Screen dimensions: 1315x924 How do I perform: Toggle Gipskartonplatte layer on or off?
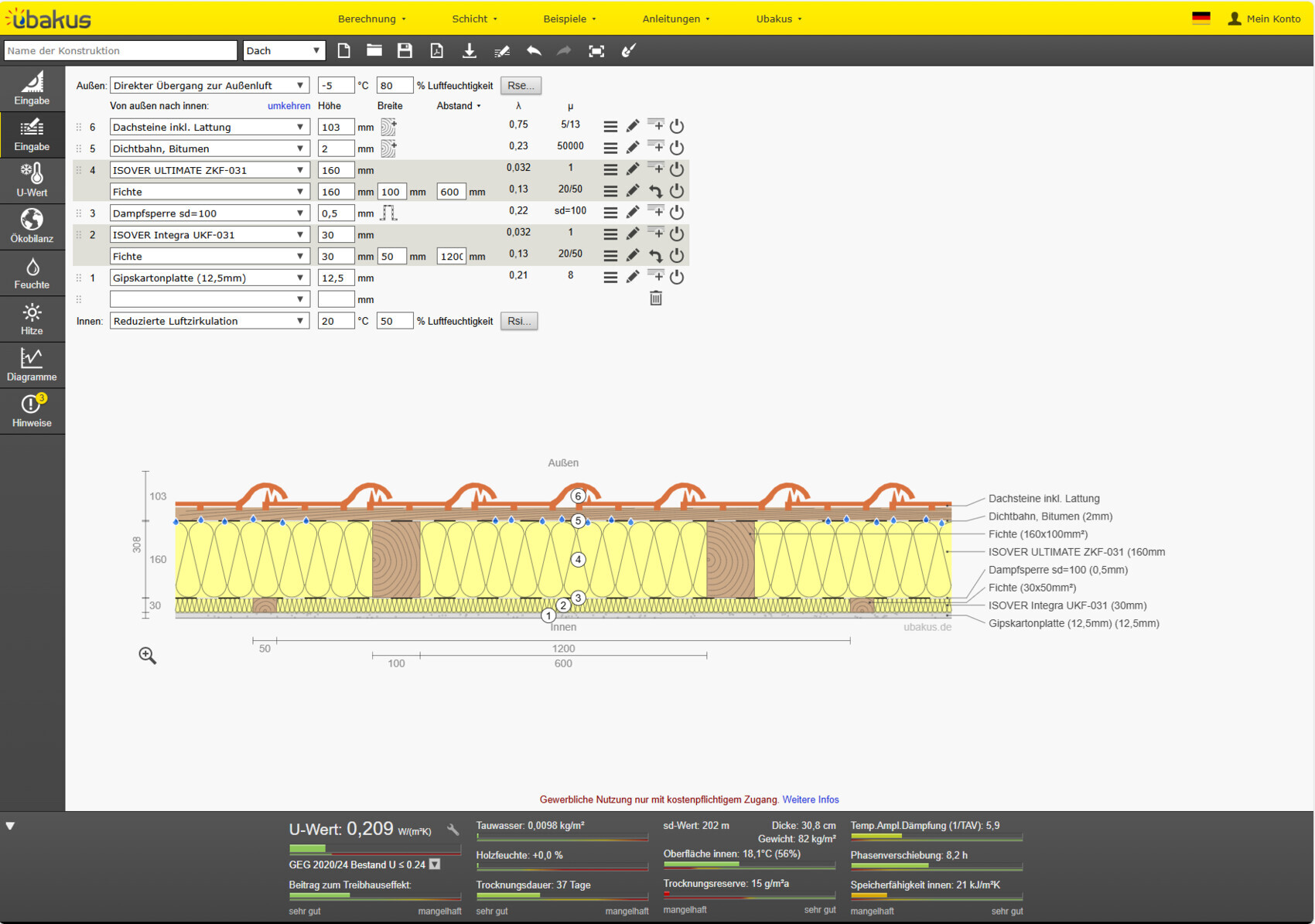coord(677,277)
